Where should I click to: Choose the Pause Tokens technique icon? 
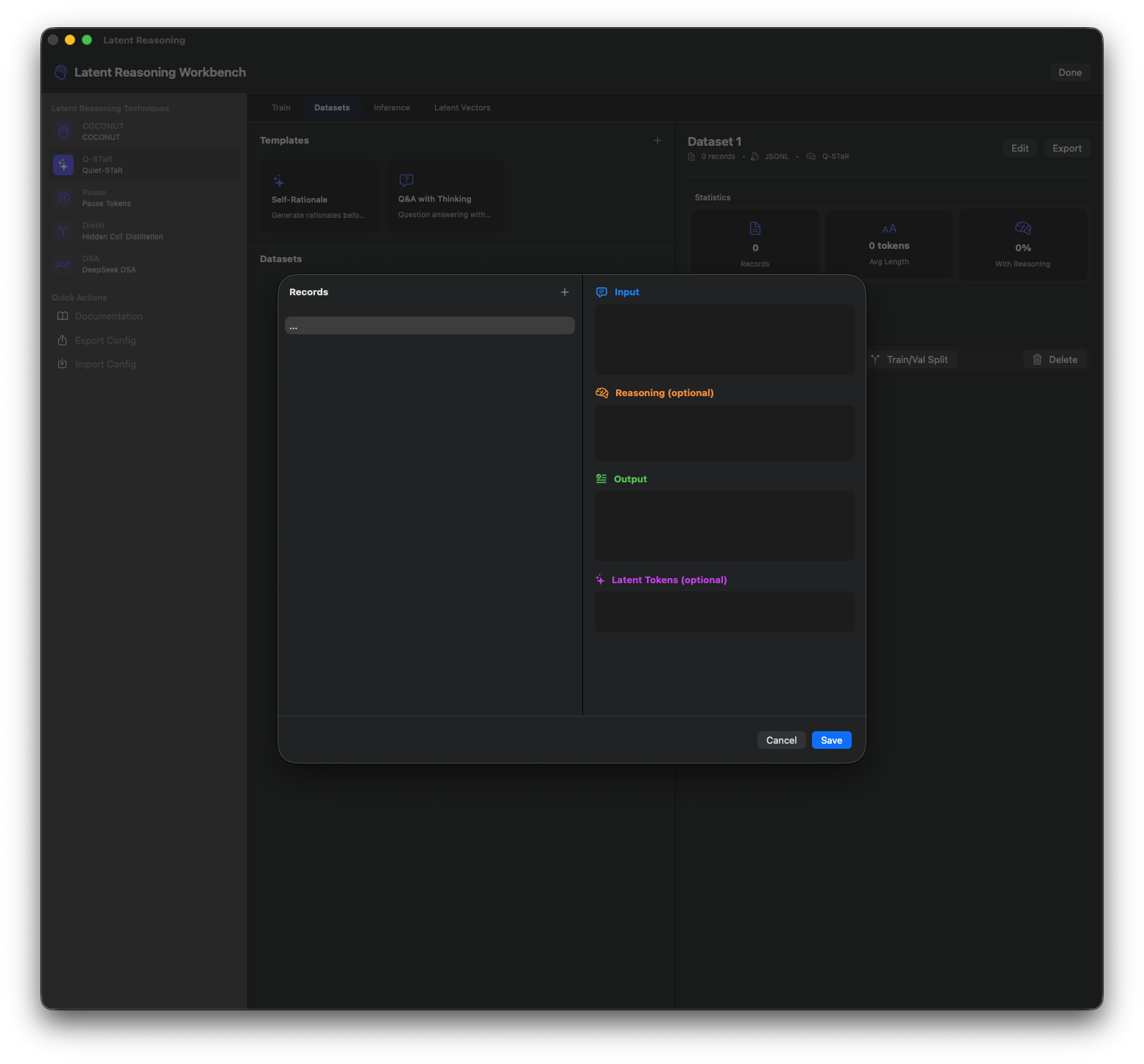[x=63, y=197]
